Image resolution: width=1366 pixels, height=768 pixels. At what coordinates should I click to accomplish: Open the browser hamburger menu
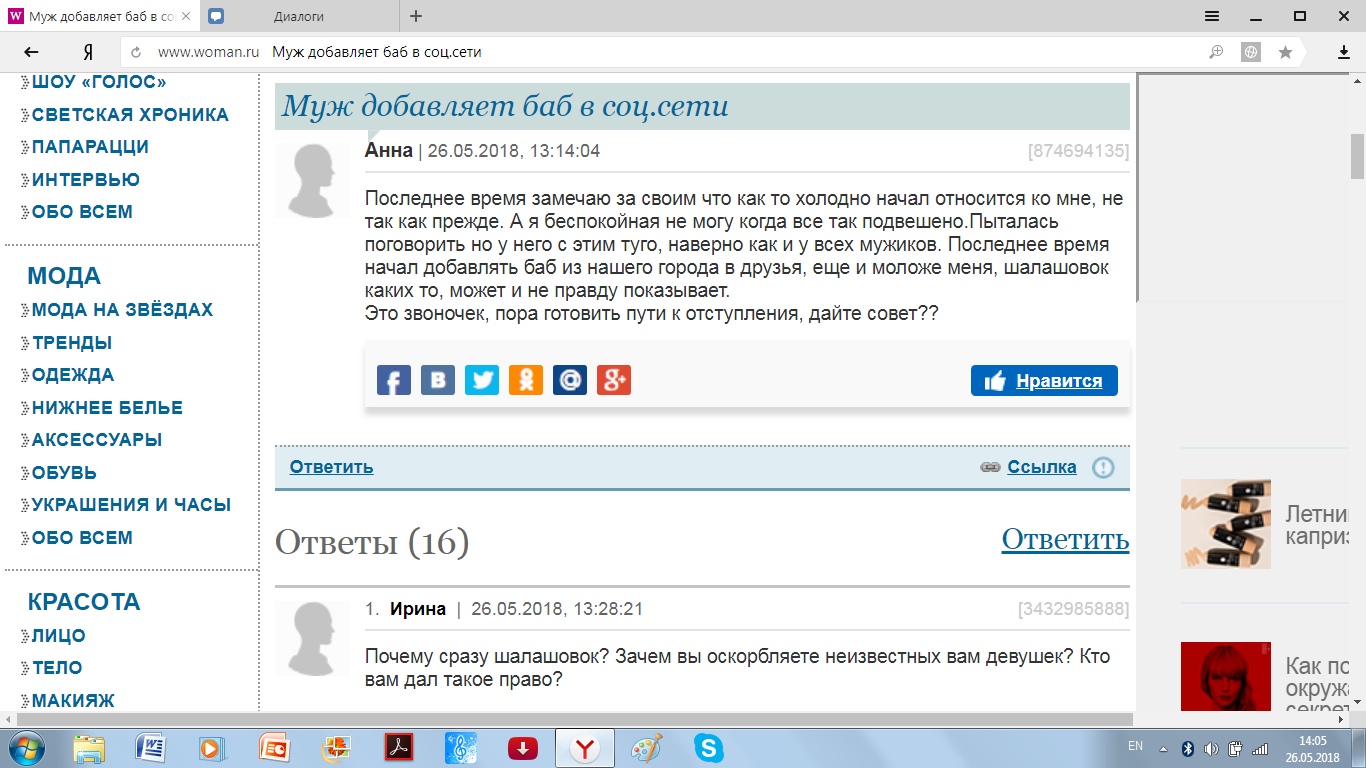pyautogui.click(x=1211, y=16)
